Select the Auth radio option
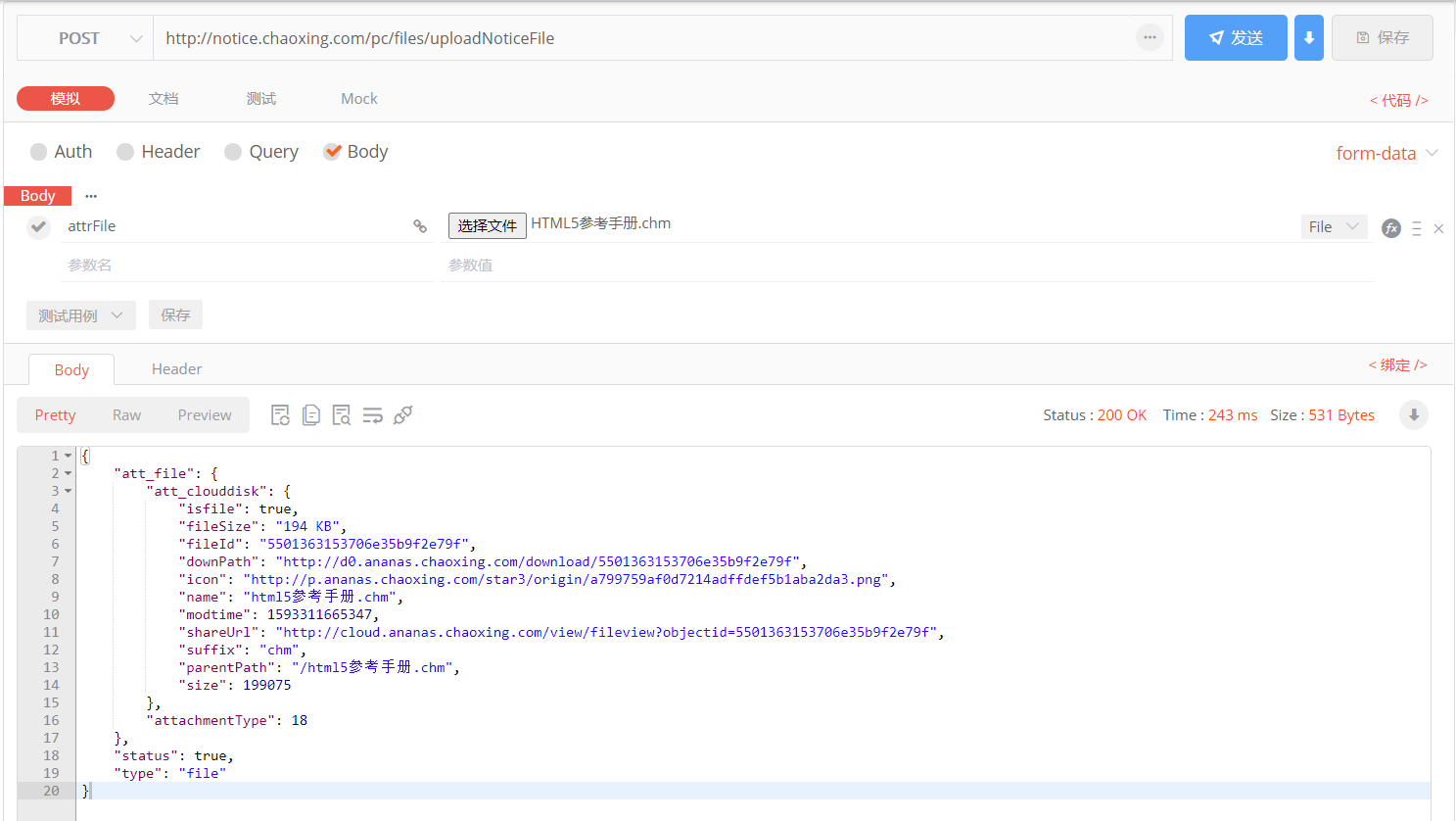The width and height of the screenshot is (1456, 821). (39, 152)
